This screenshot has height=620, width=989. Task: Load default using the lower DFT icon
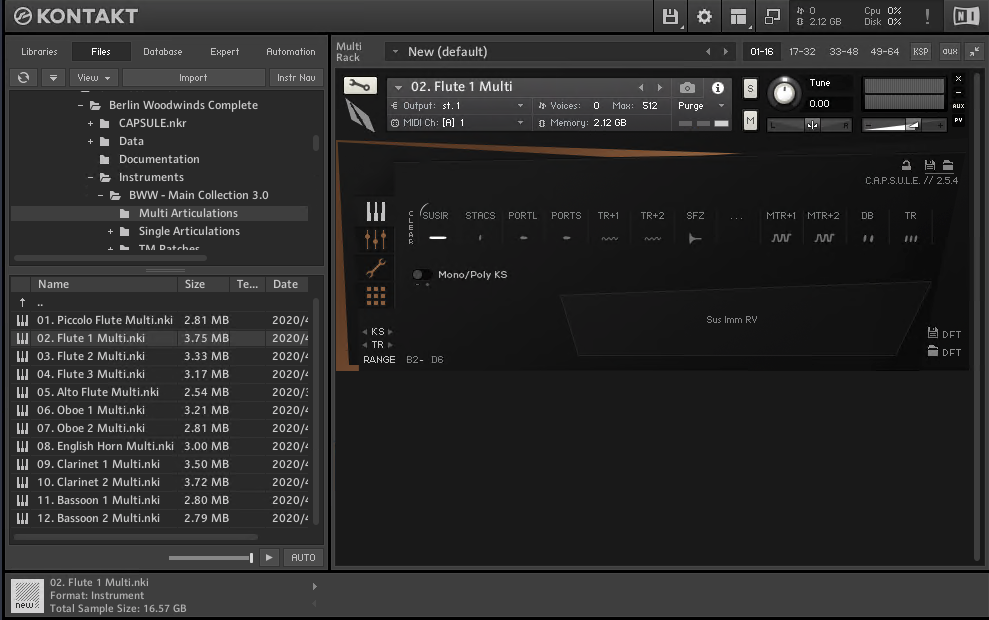click(x=933, y=351)
